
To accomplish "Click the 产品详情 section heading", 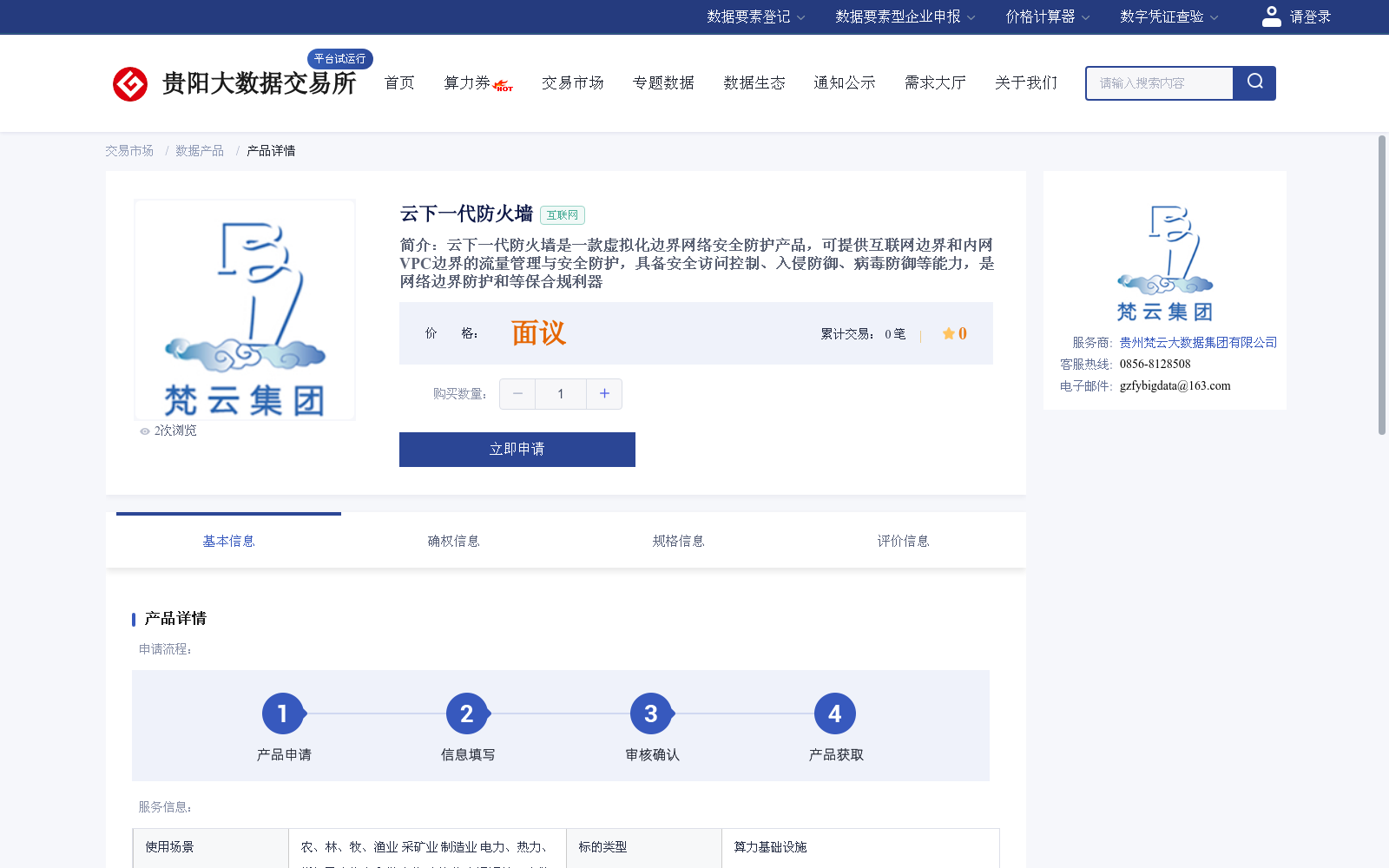I will 175,619.
